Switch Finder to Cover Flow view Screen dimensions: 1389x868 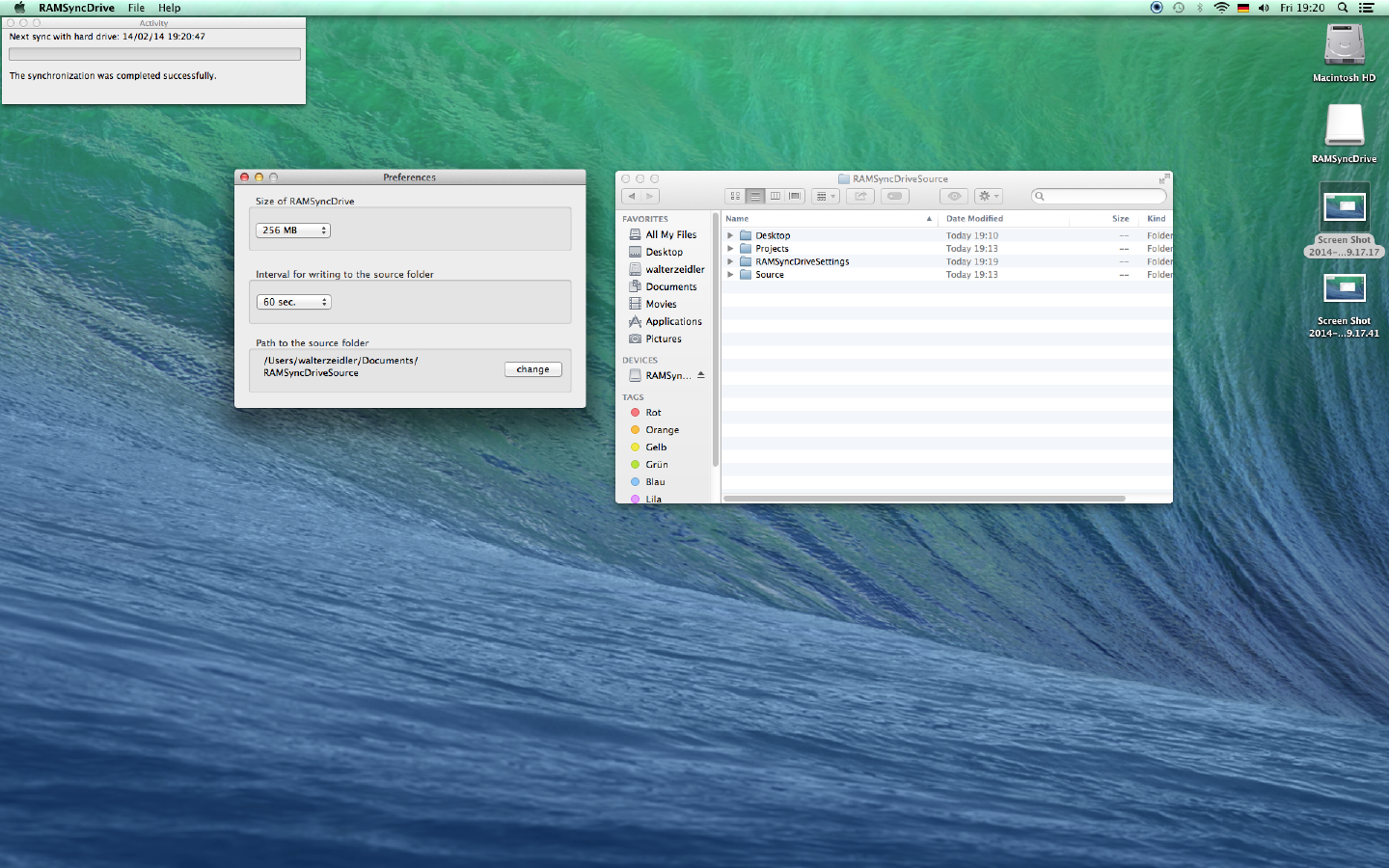click(x=795, y=196)
